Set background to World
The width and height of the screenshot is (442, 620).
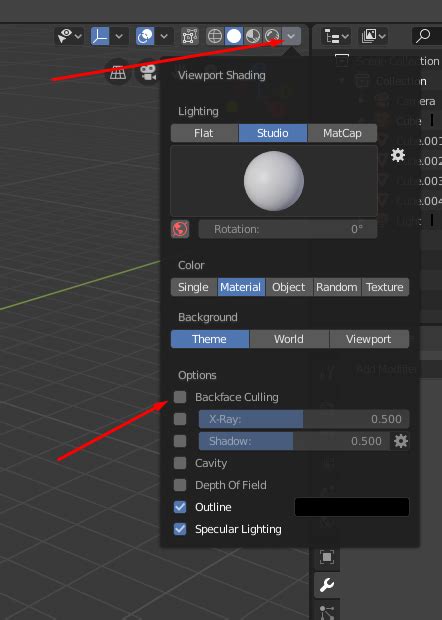tap(289, 339)
